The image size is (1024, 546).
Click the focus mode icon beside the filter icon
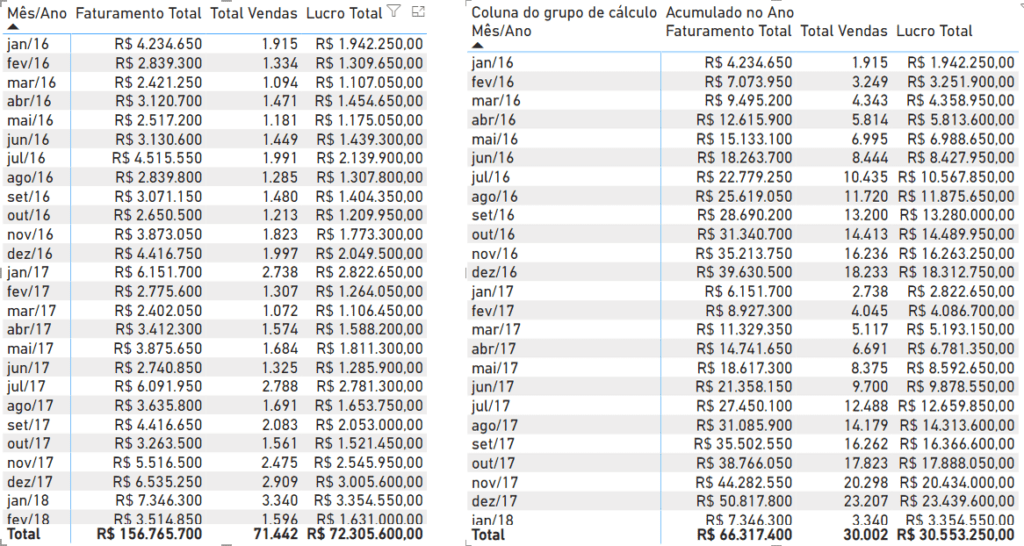click(418, 10)
